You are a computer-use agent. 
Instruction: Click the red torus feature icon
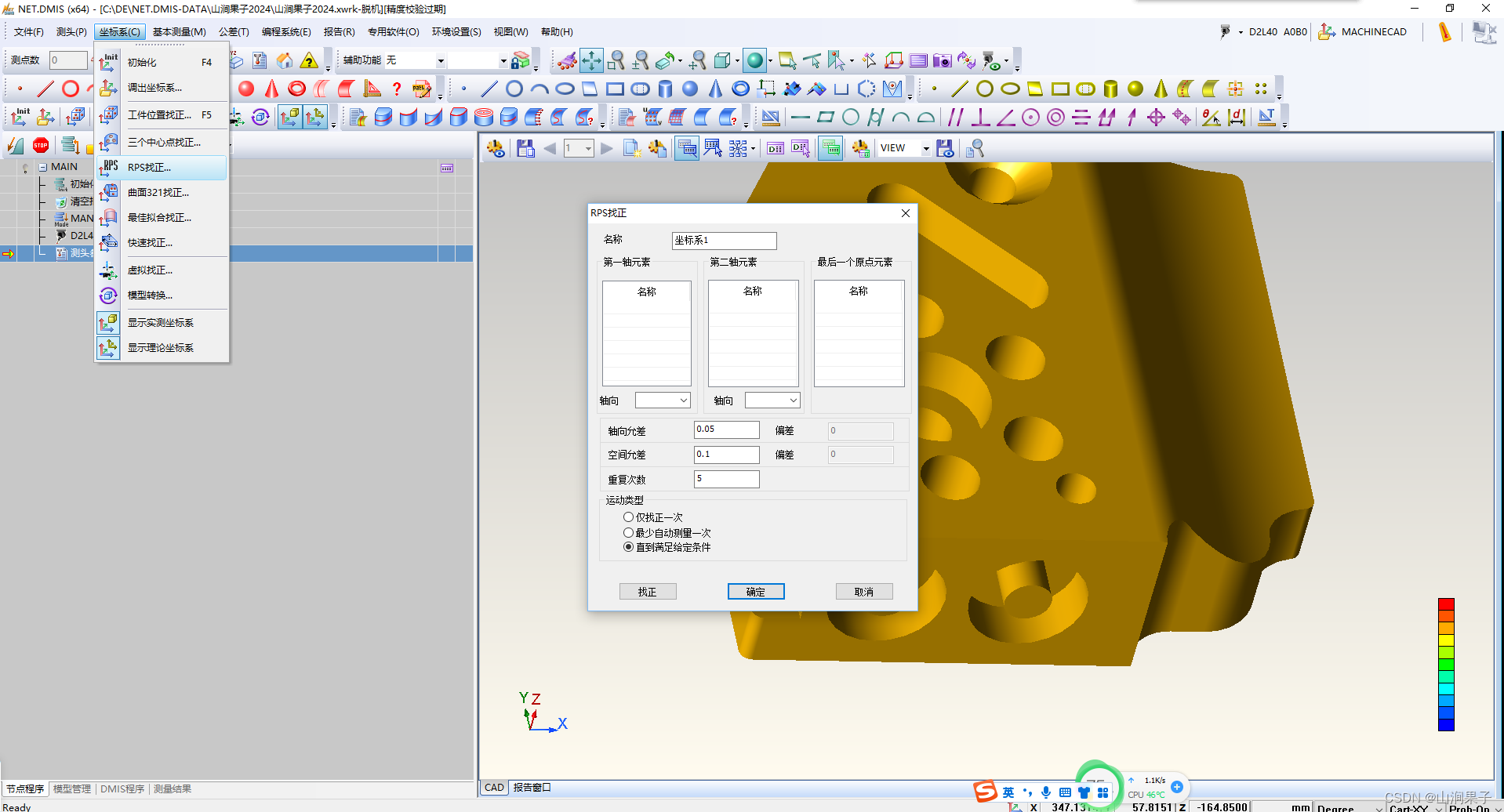click(x=296, y=89)
